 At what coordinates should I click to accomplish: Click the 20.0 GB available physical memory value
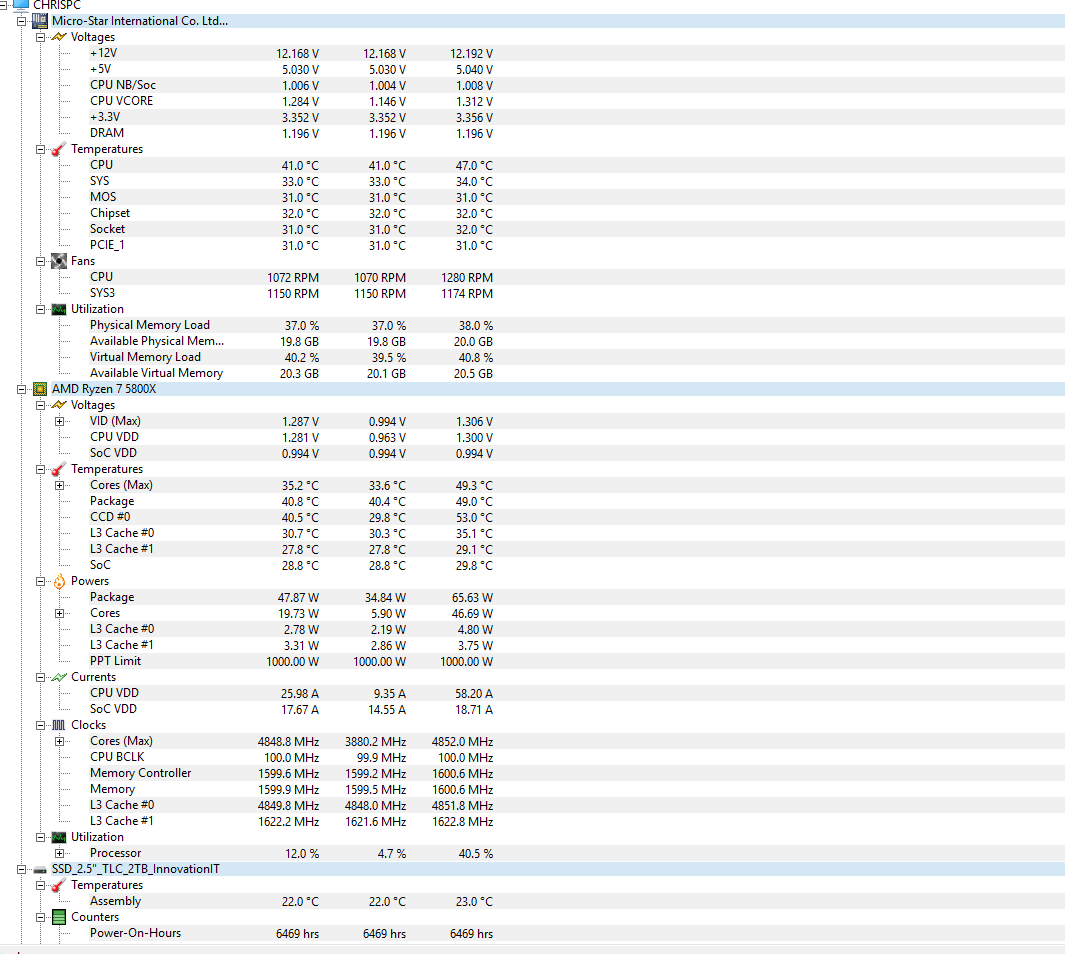click(473, 342)
